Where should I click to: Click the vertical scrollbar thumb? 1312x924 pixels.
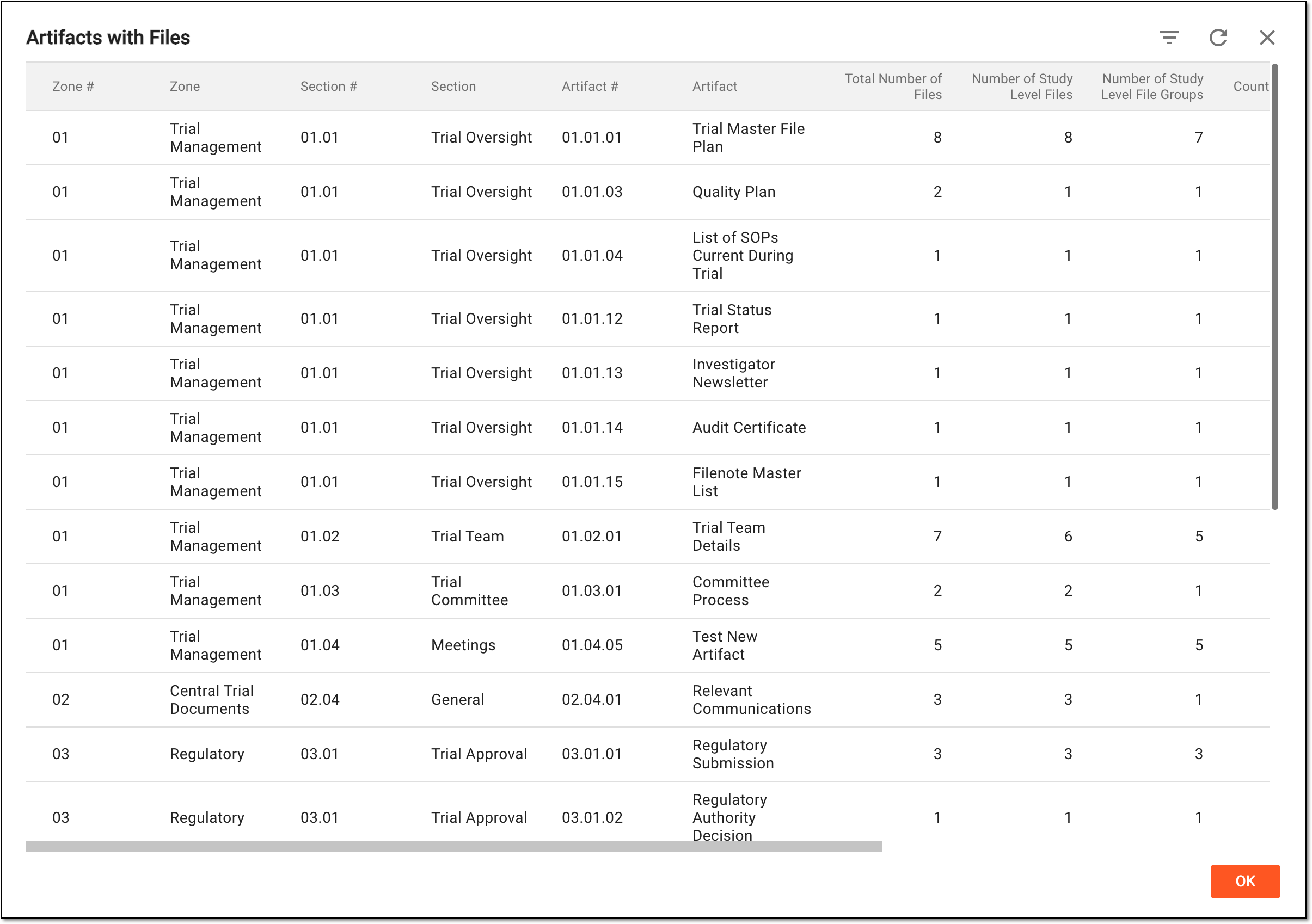click(x=1274, y=287)
